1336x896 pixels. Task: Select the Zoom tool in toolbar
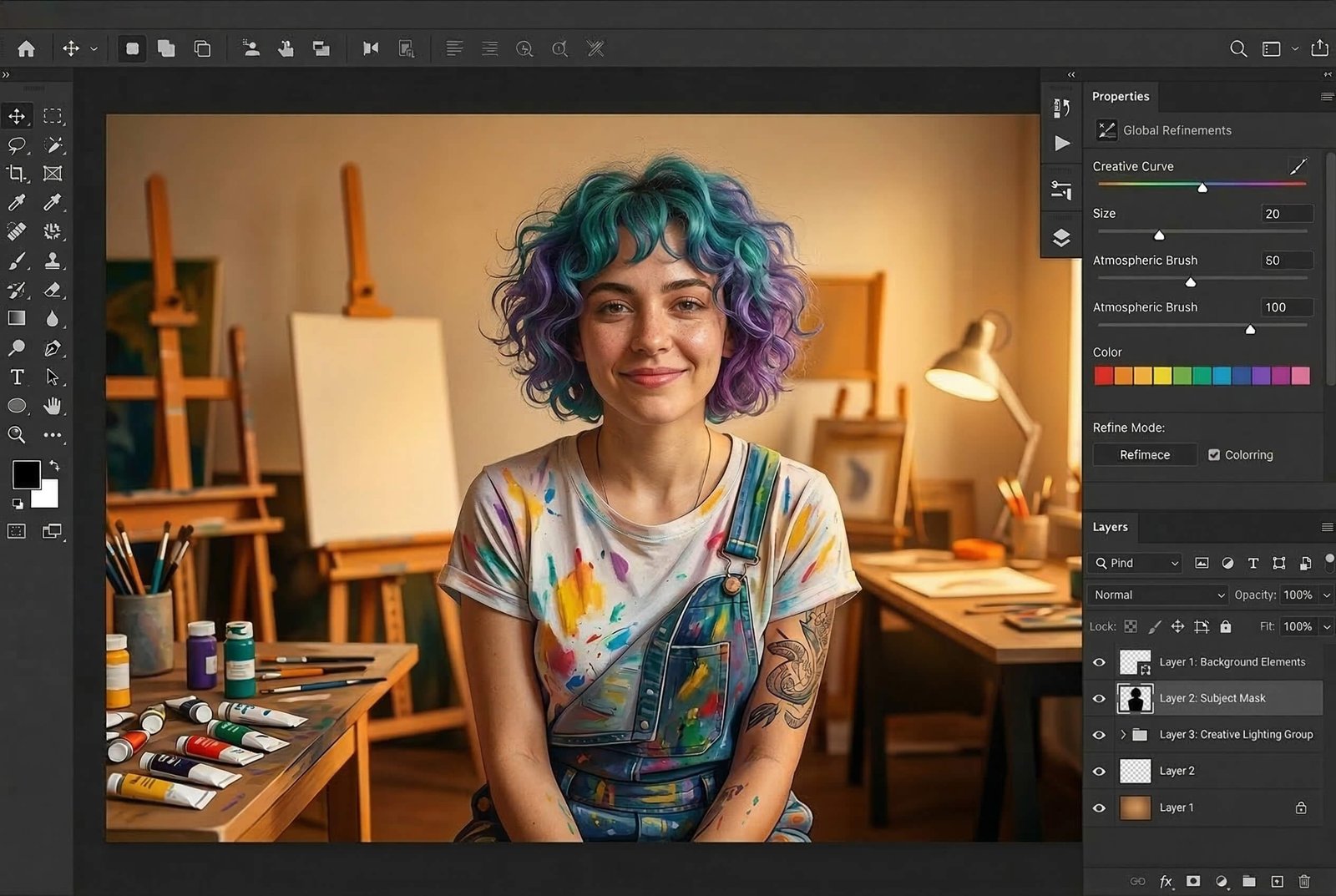pos(17,435)
